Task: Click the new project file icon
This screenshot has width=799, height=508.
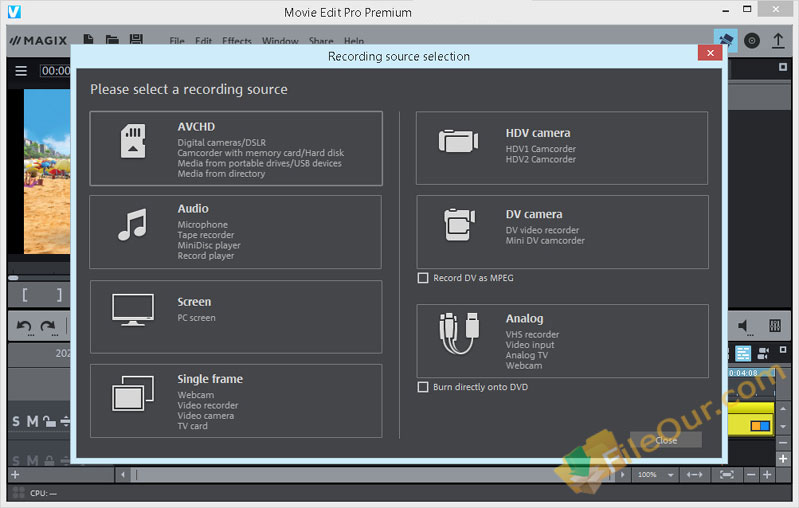Action: (88, 39)
